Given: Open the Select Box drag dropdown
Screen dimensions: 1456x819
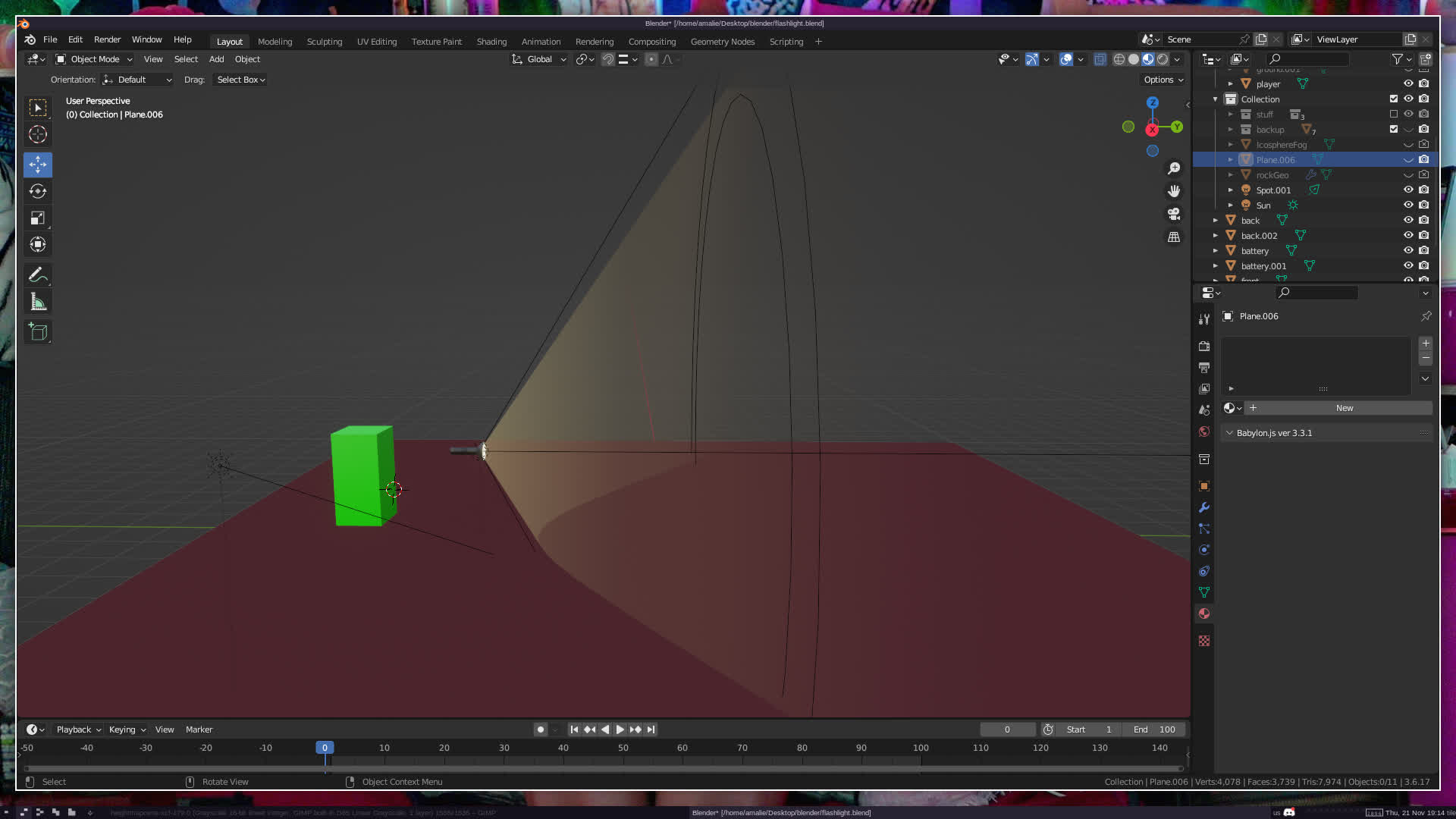Looking at the screenshot, I should [240, 80].
